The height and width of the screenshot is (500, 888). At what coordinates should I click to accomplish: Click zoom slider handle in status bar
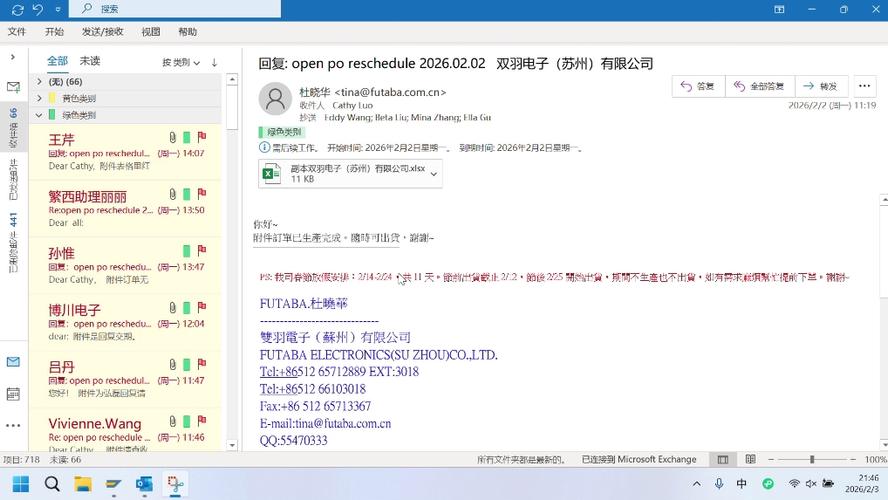[x=812, y=459]
